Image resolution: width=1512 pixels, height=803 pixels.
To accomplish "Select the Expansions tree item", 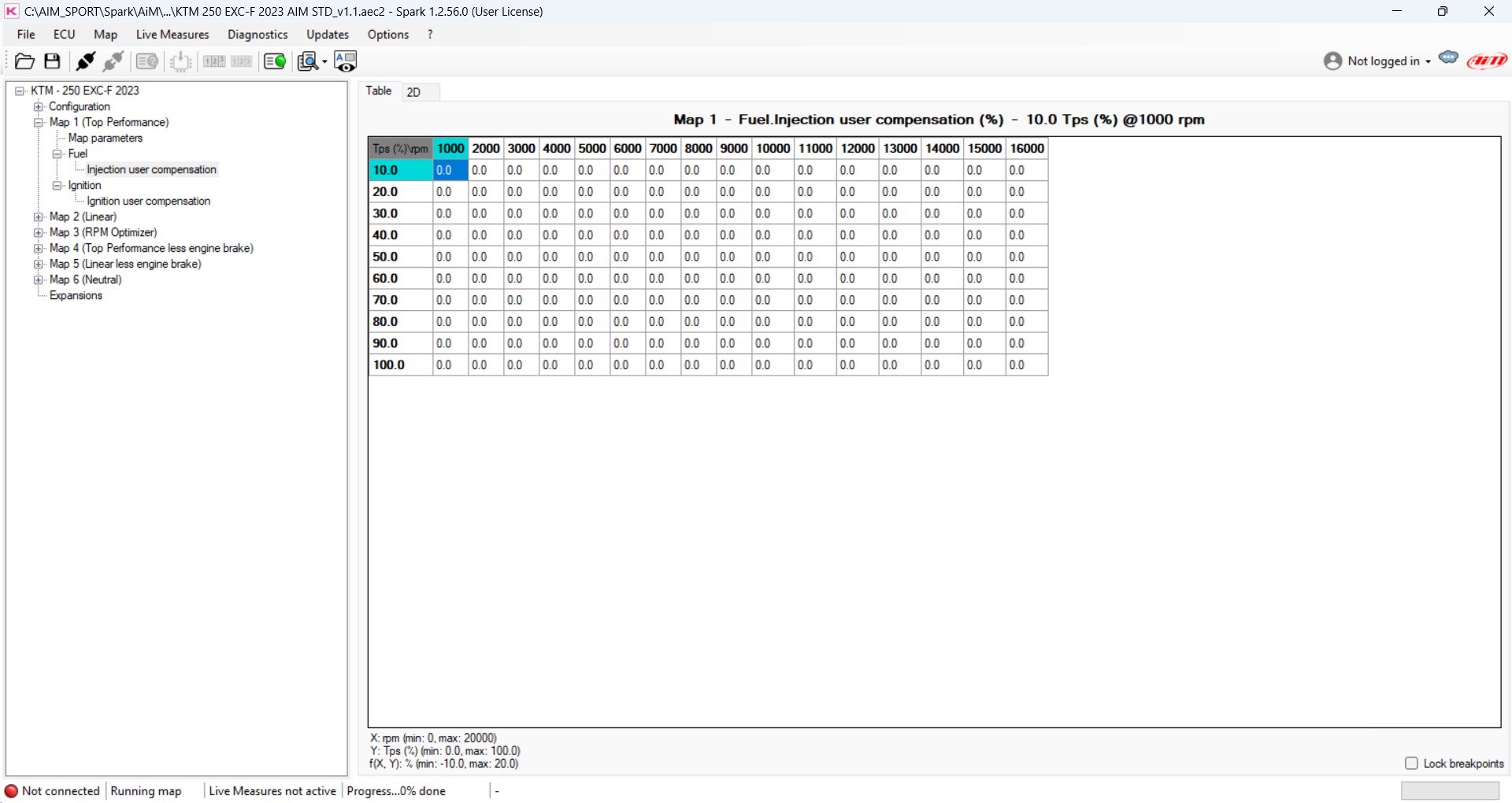I will click(76, 296).
